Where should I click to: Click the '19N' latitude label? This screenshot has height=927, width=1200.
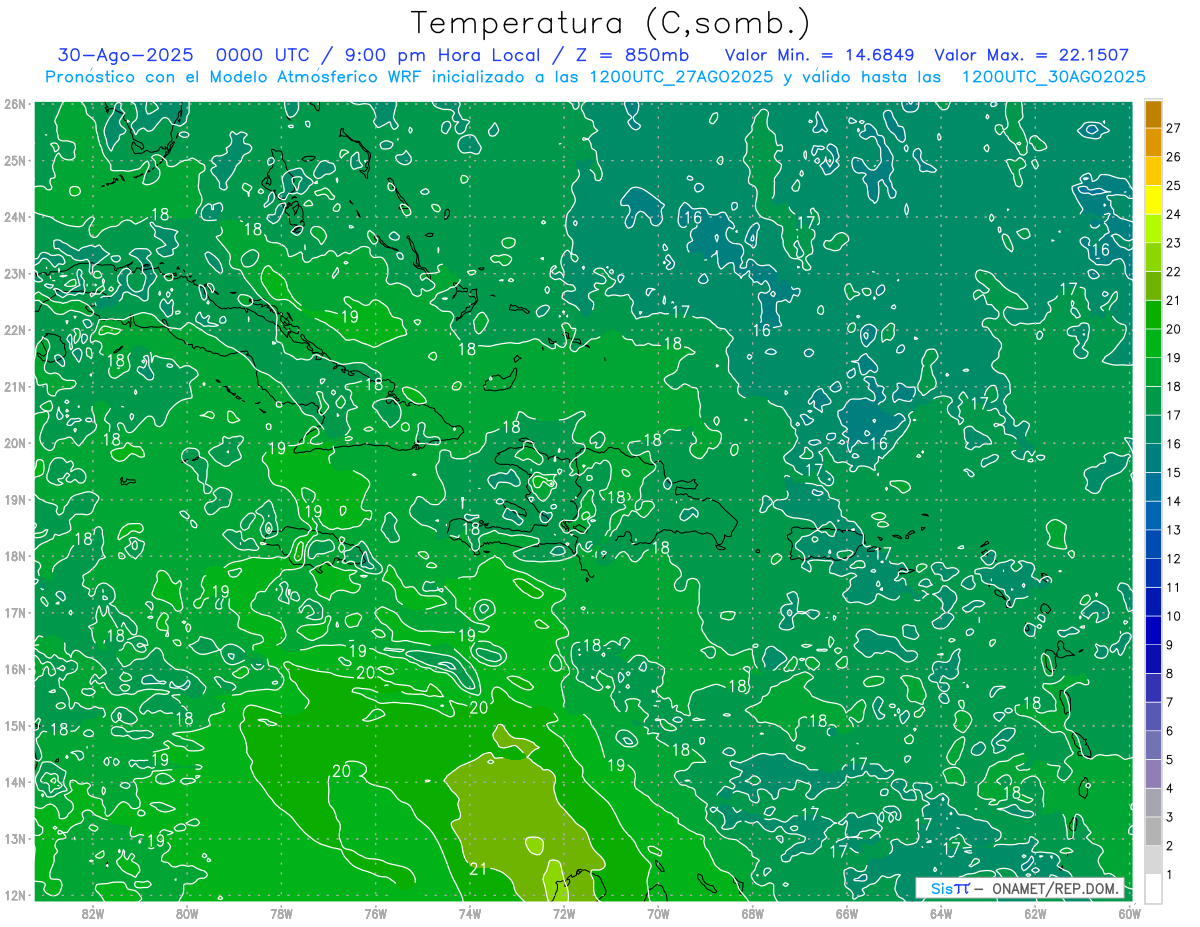pos(15,499)
